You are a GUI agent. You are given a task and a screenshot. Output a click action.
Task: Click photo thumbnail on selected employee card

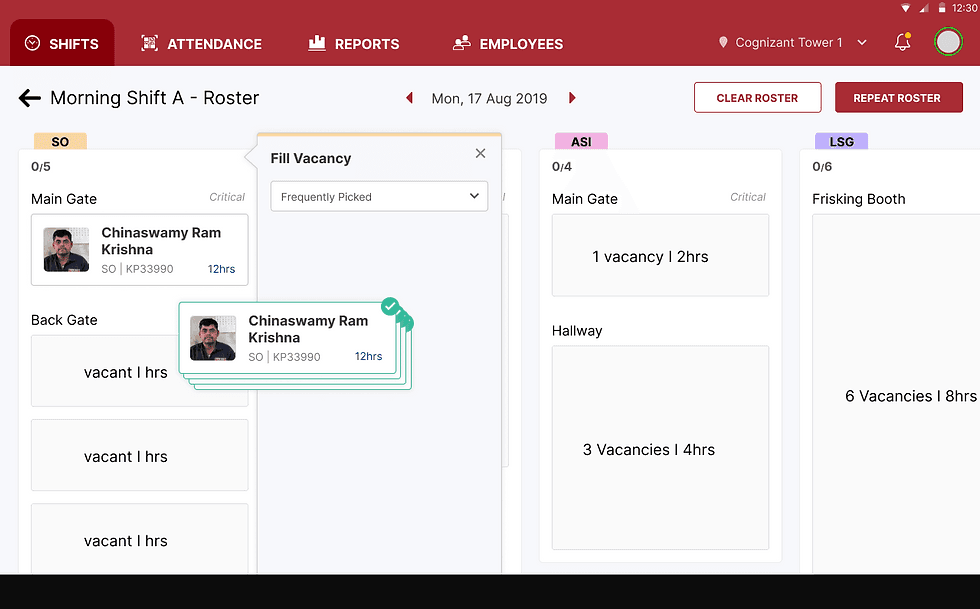tap(213, 338)
